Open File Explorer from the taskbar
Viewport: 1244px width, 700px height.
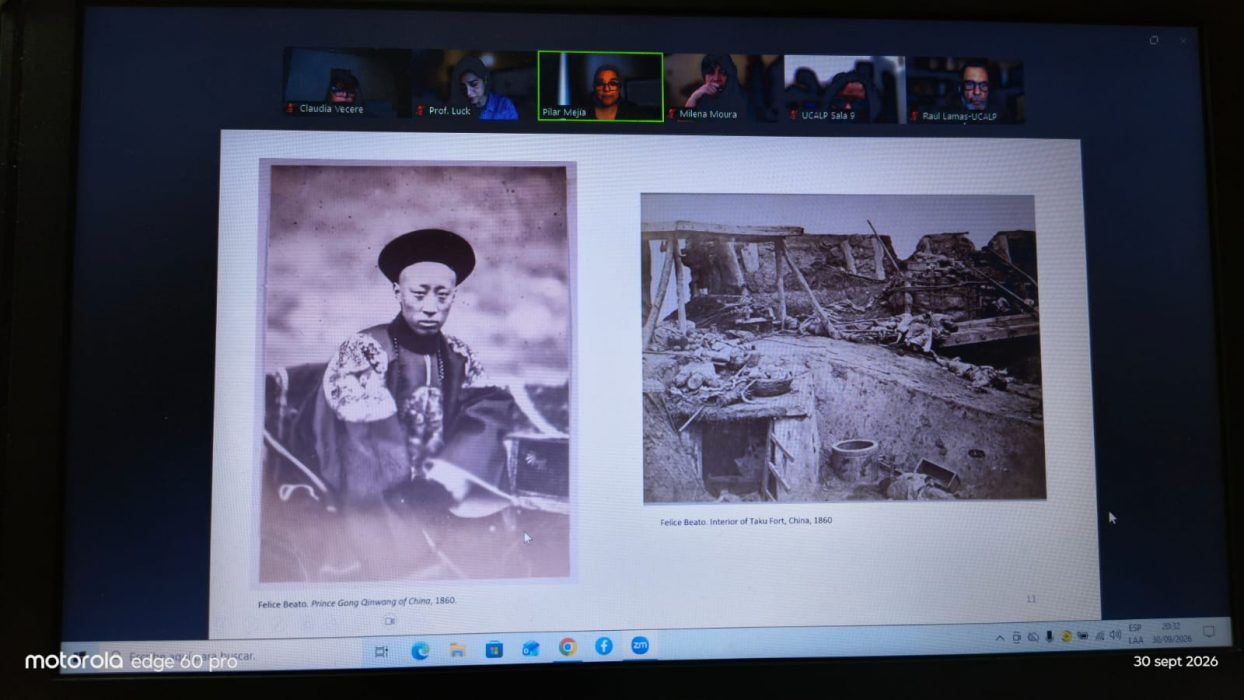457,650
